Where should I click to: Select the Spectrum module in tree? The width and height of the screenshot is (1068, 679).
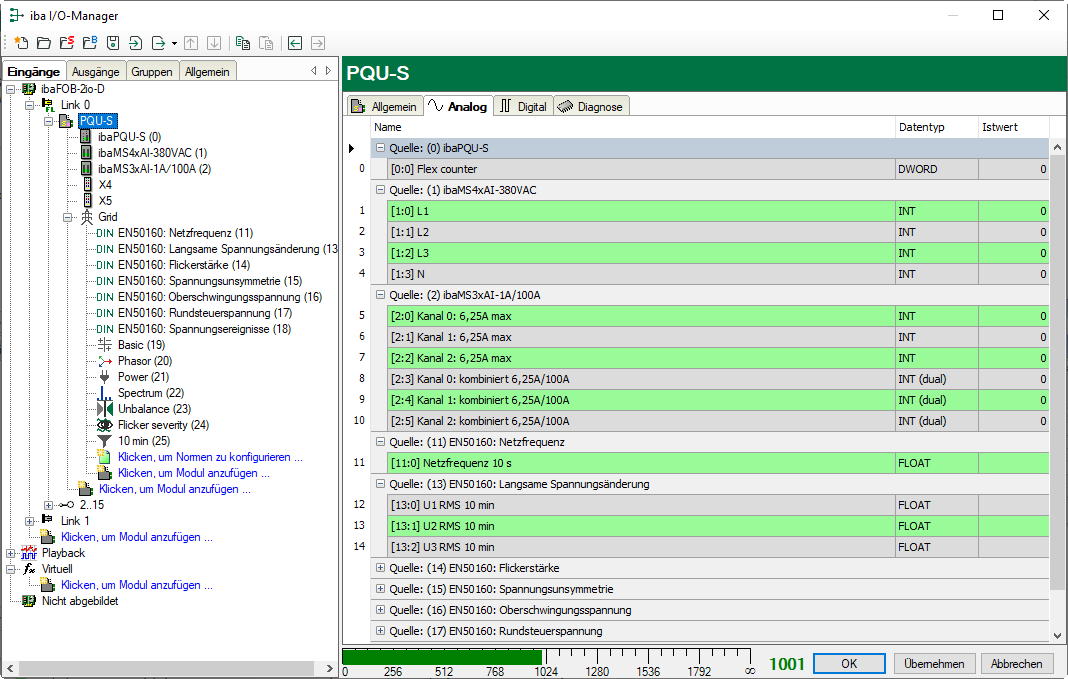(150, 393)
